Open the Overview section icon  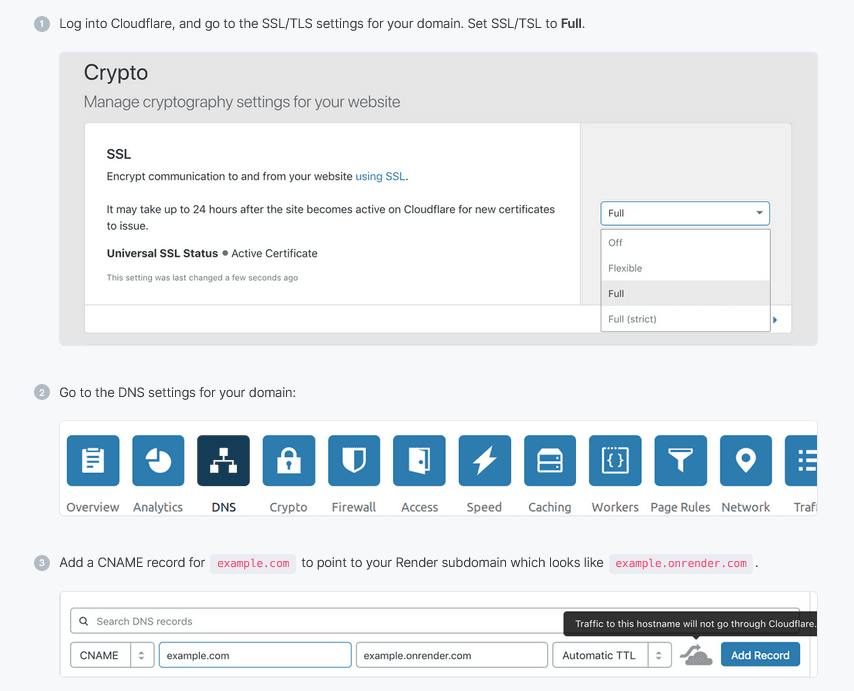pyautogui.click(x=93, y=461)
